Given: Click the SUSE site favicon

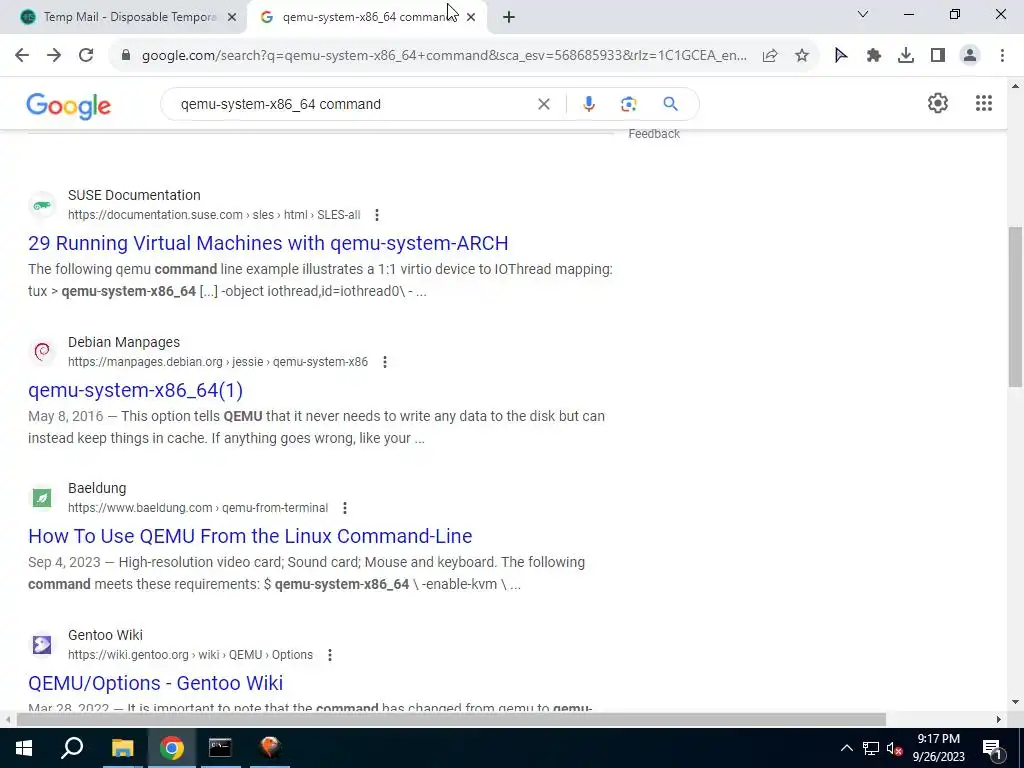Looking at the screenshot, I should click(42, 205).
